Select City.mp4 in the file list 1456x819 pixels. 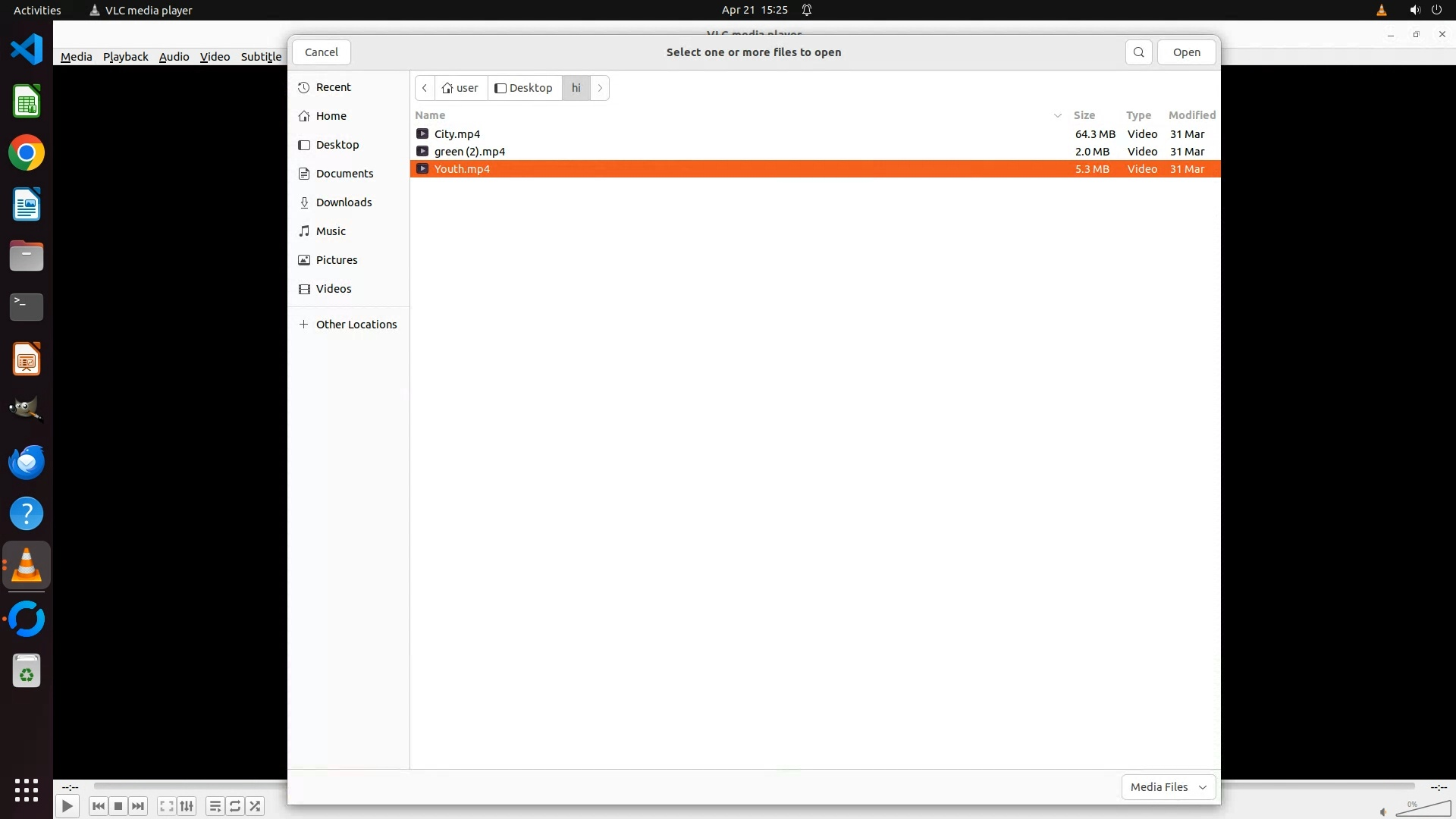tap(457, 134)
